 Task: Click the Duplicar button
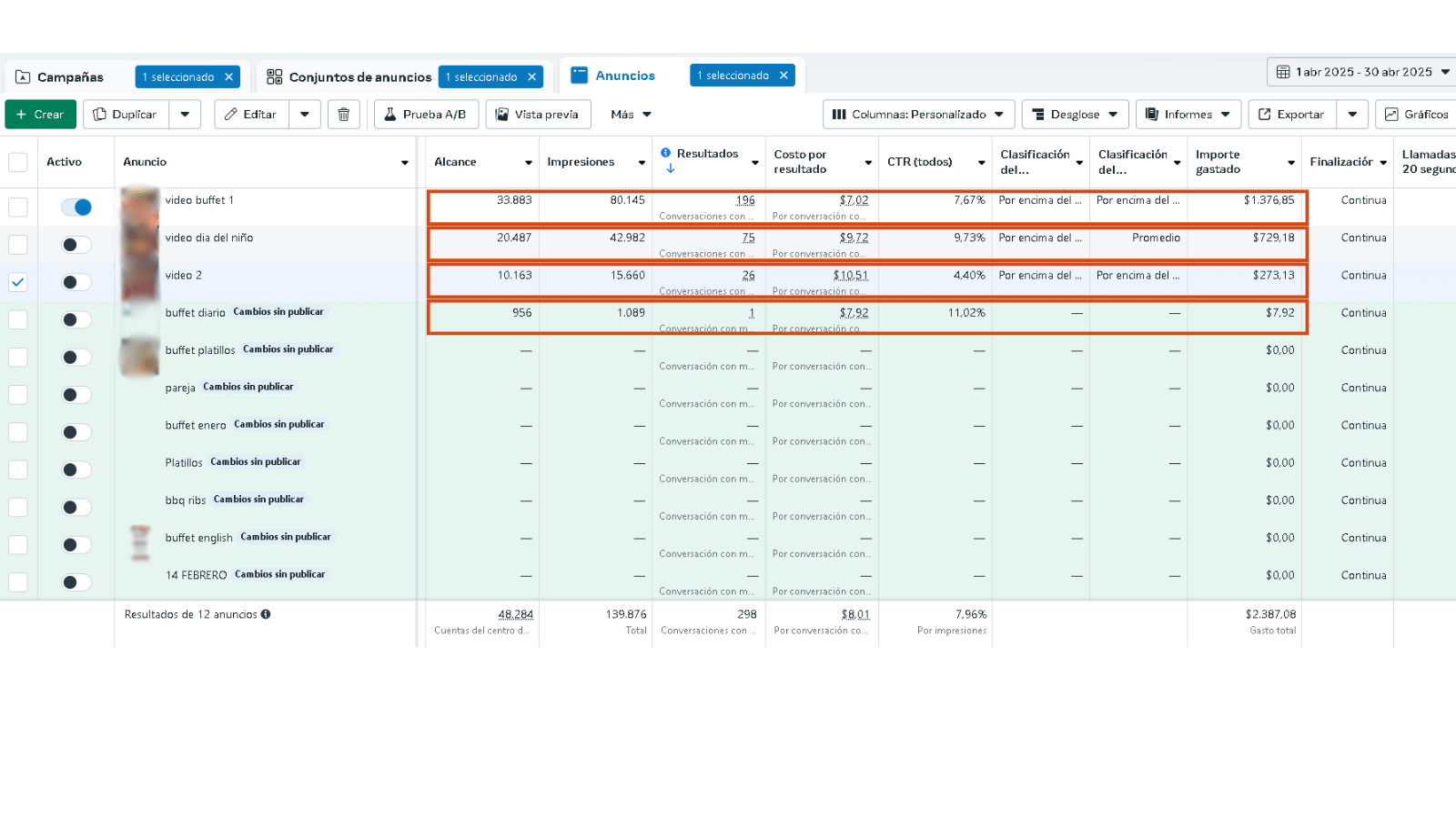(x=126, y=115)
